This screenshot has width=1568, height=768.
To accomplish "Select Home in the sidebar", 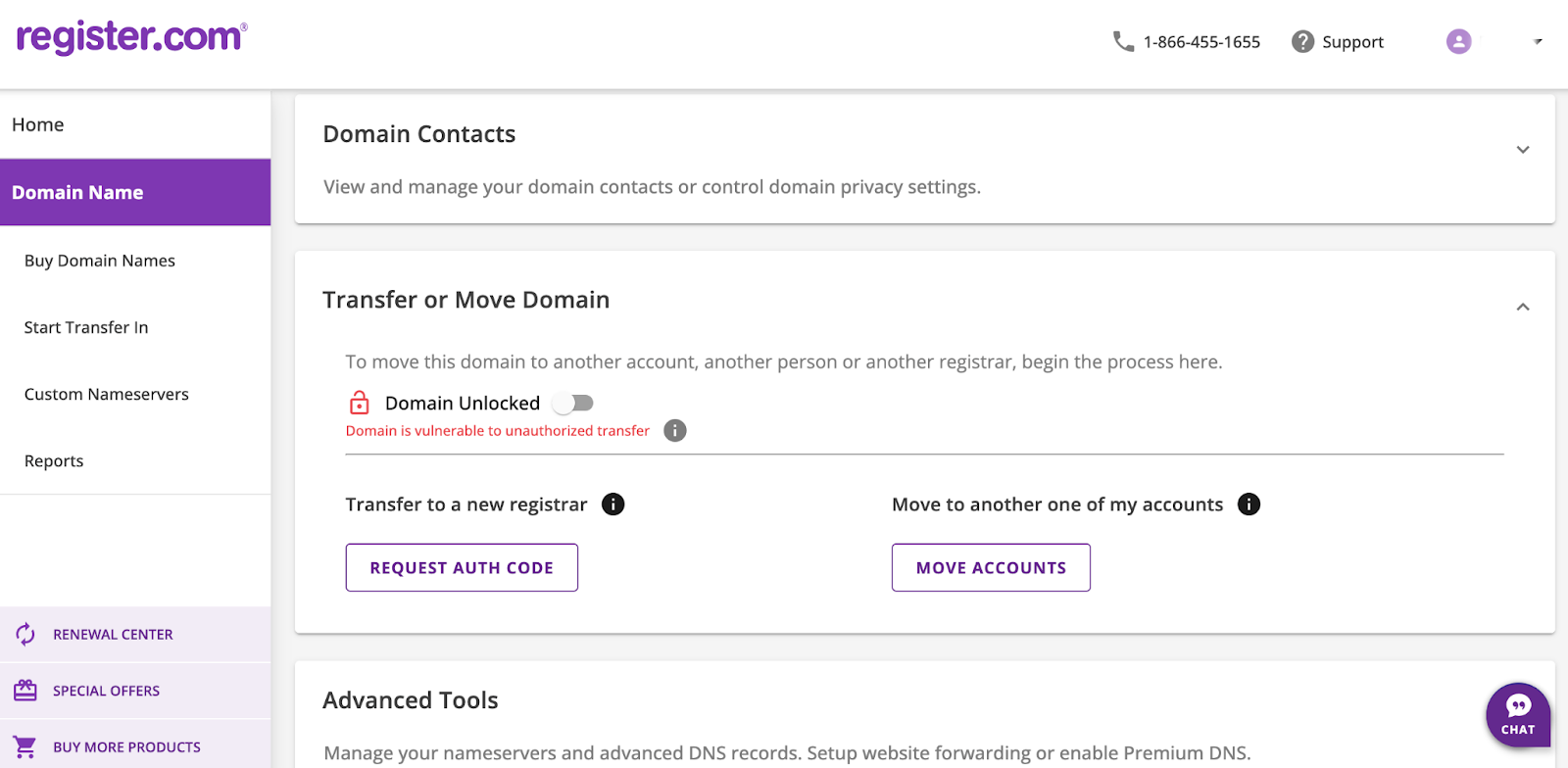I will tap(38, 124).
